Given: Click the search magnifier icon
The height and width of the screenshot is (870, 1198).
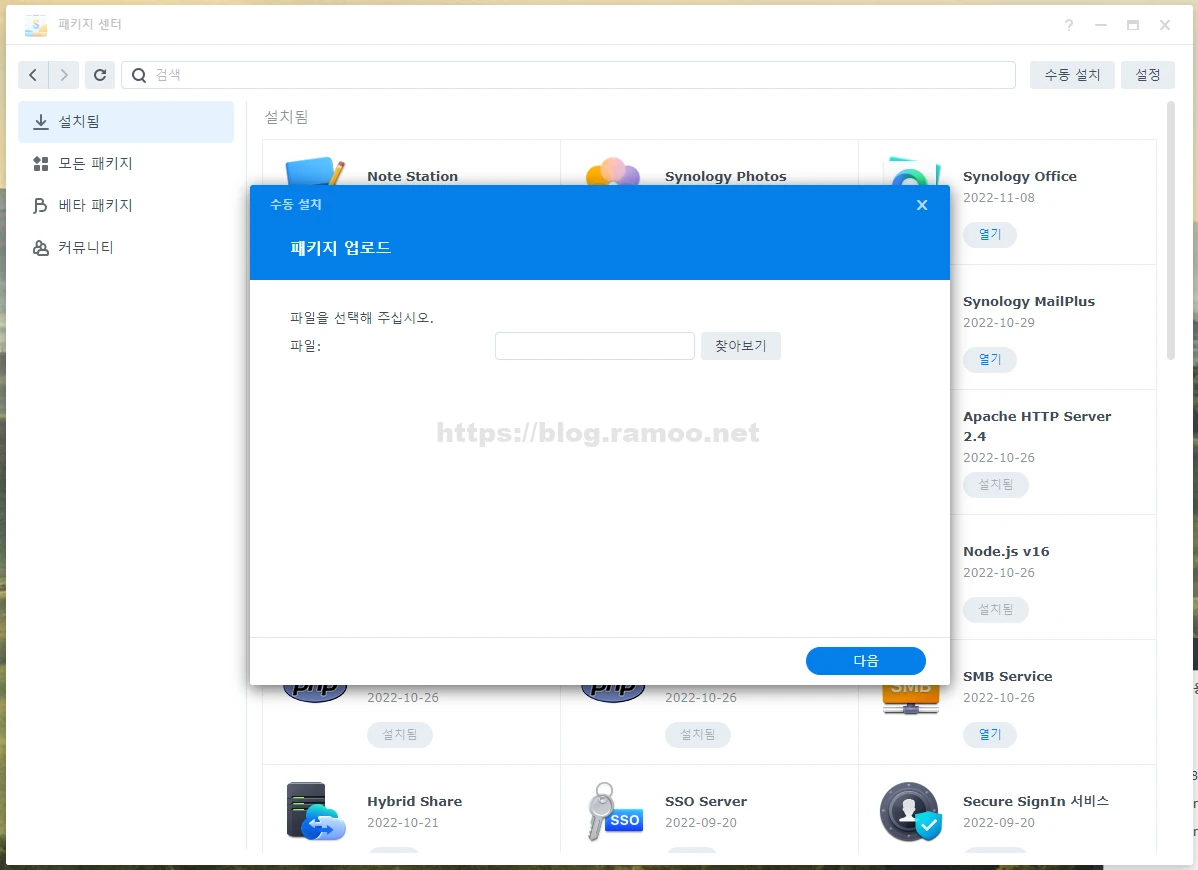Looking at the screenshot, I should (x=139, y=75).
